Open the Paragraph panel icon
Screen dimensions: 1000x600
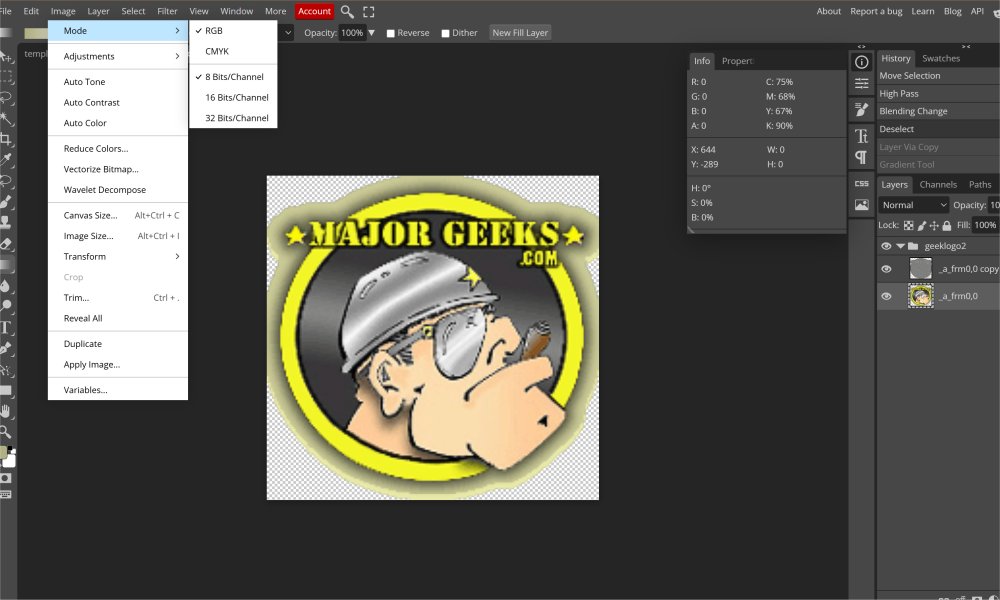[861, 158]
